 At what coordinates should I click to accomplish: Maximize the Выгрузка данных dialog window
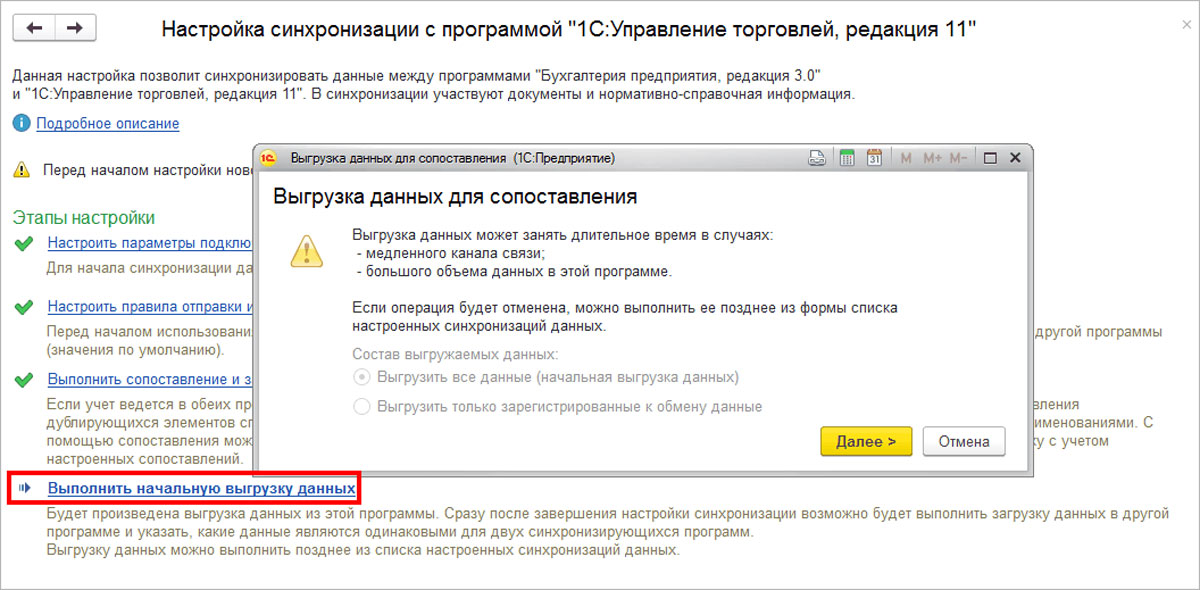click(990, 158)
